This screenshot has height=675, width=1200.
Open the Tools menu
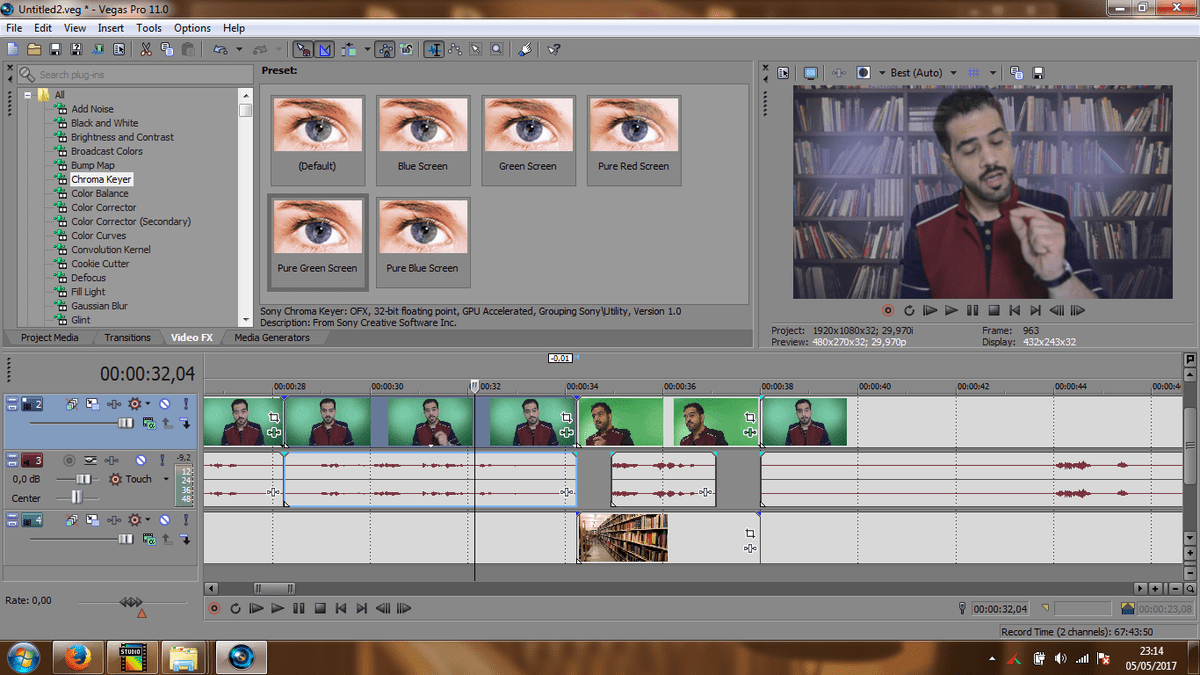[x=149, y=28]
